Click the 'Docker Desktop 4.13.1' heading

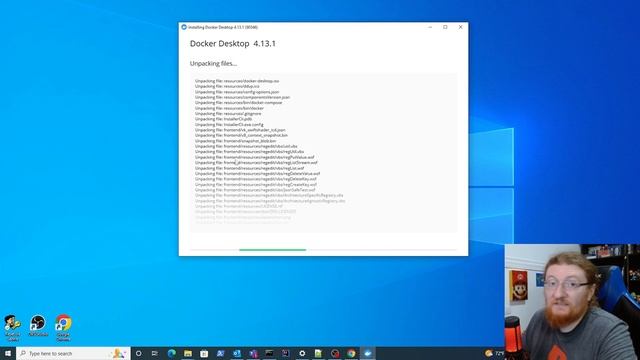233,44
